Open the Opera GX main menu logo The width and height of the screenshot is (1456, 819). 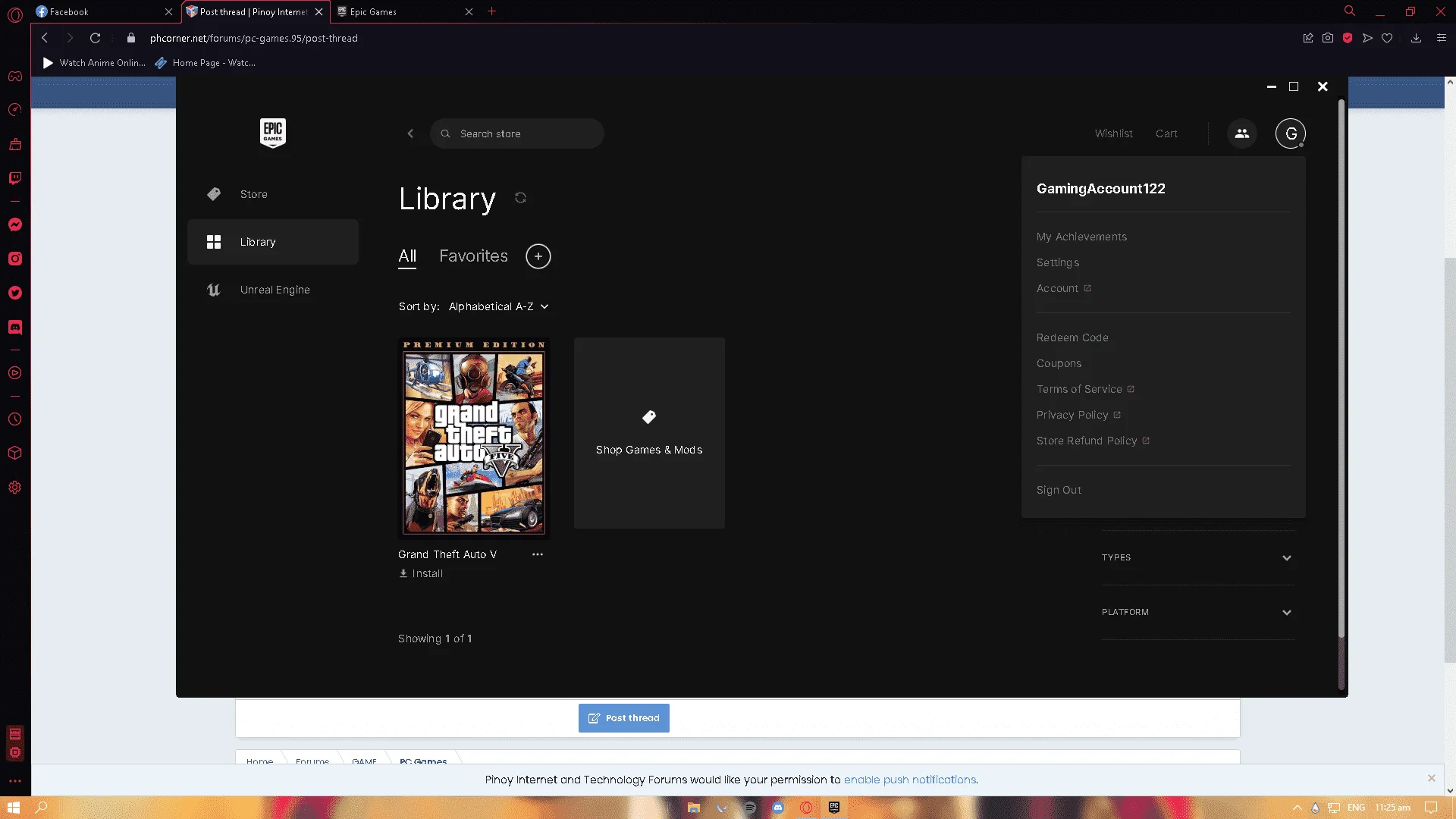tap(15, 14)
